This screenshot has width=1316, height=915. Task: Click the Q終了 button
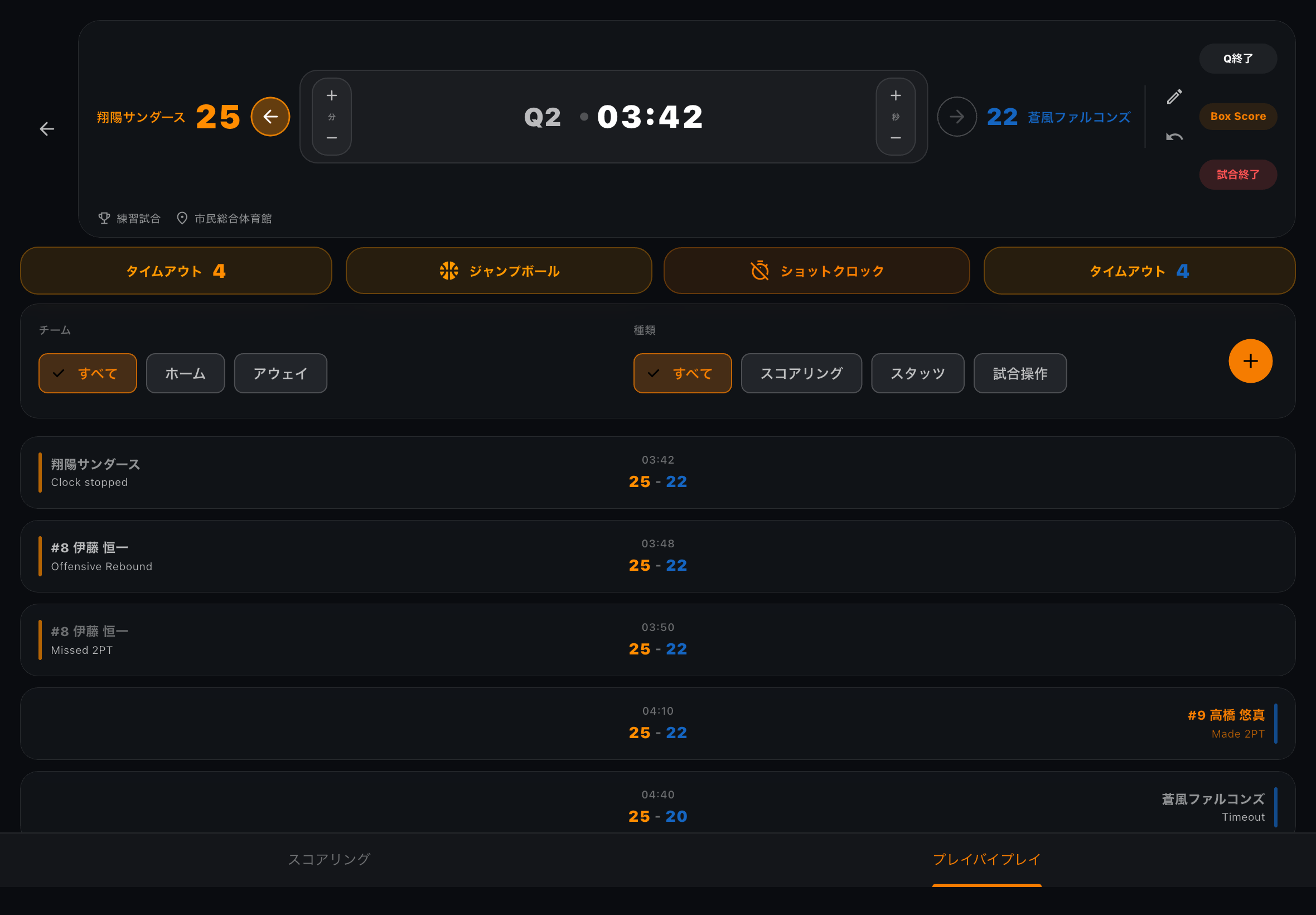(1237, 59)
